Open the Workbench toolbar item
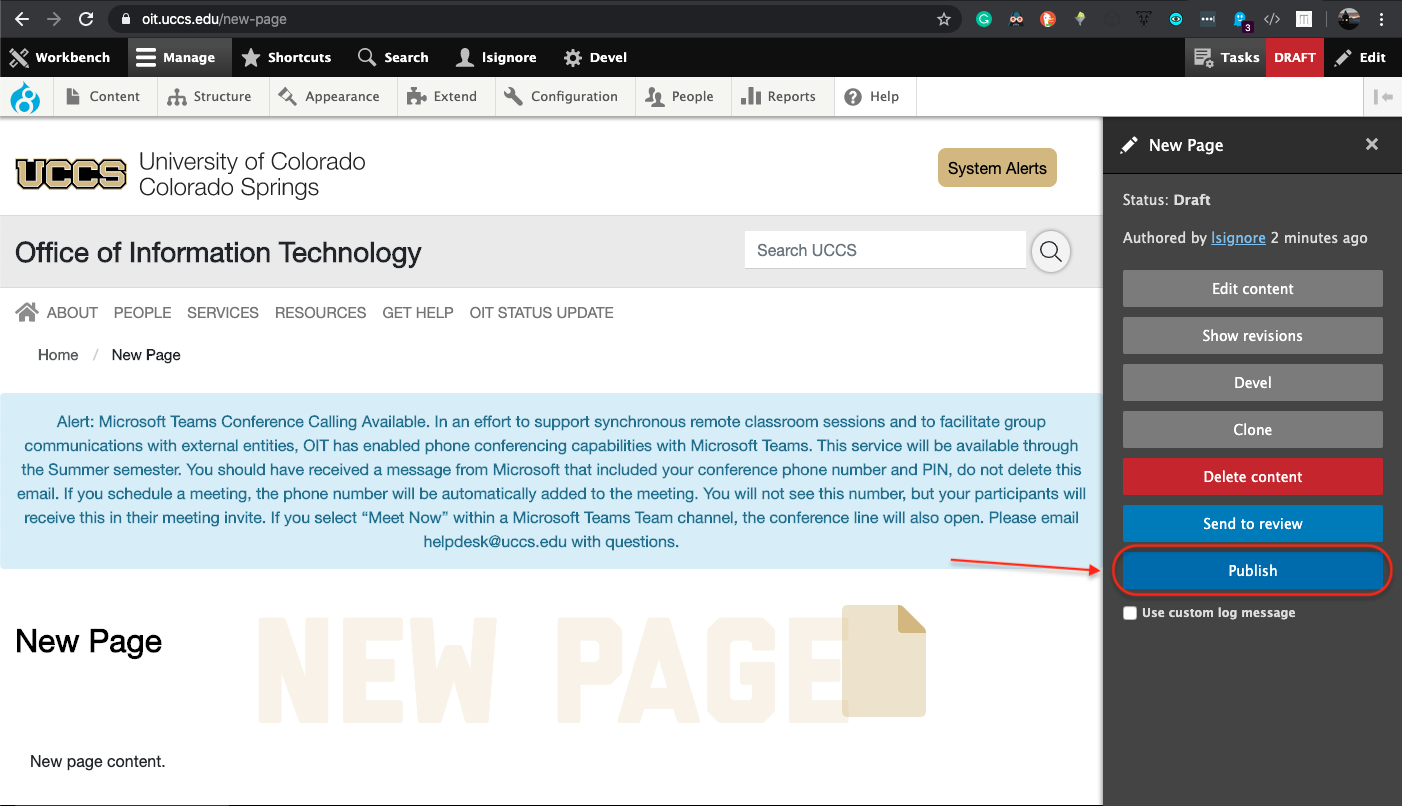This screenshot has width=1402, height=806. point(61,57)
